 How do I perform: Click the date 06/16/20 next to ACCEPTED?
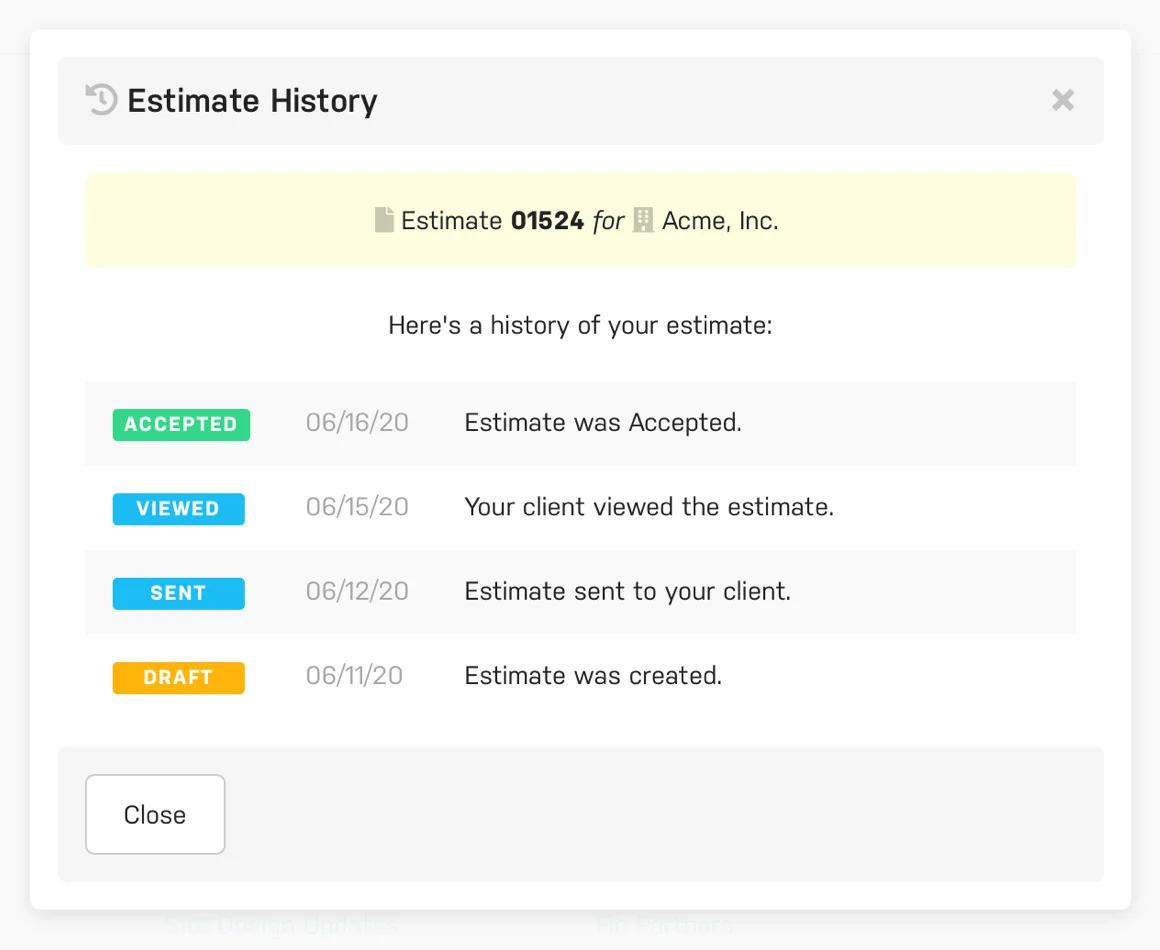[x=357, y=424]
